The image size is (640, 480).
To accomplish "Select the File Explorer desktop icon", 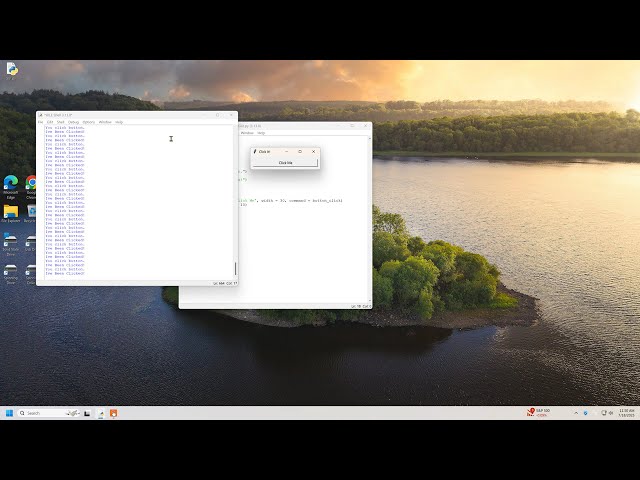I will [x=11, y=213].
